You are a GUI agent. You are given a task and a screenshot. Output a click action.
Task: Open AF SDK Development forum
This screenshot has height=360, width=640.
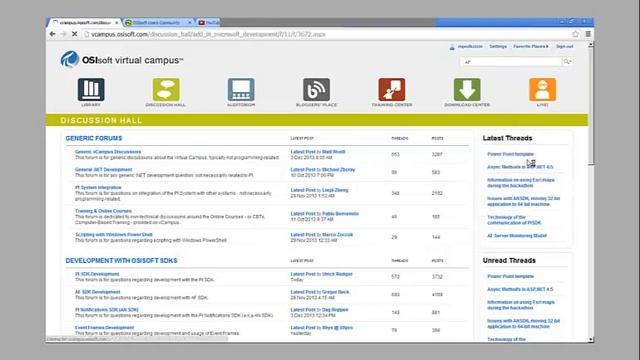[98, 292]
